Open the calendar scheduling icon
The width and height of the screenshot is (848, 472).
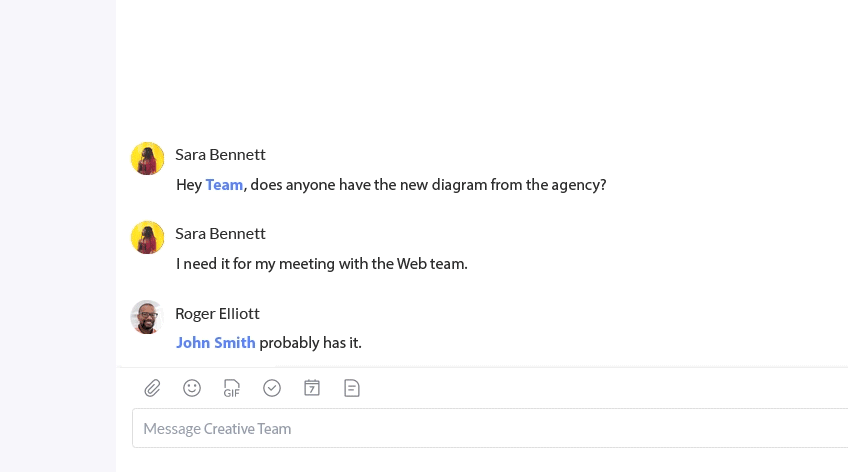[x=312, y=388]
